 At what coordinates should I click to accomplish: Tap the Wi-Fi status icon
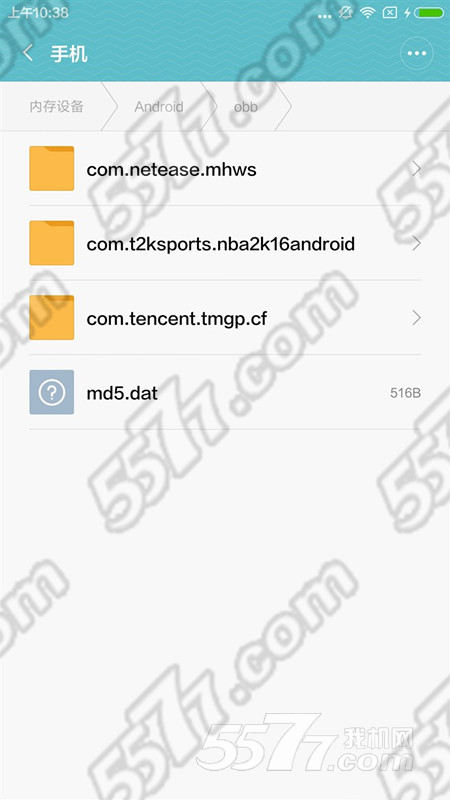pyautogui.click(x=367, y=13)
